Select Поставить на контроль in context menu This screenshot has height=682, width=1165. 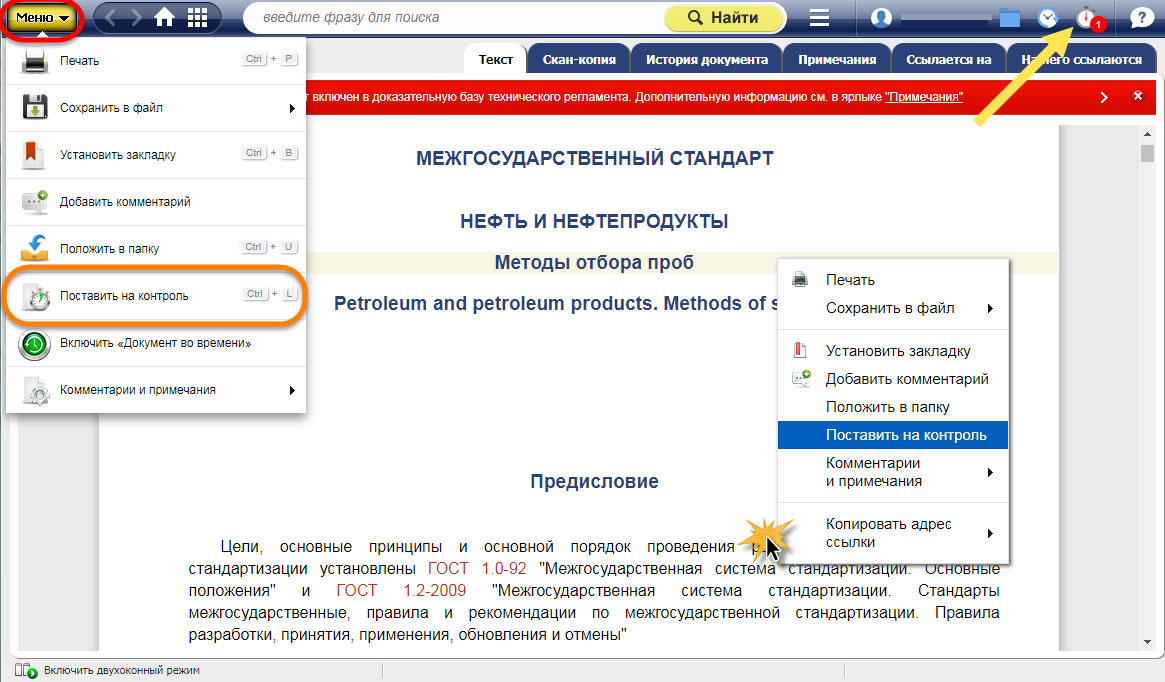click(x=893, y=435)
